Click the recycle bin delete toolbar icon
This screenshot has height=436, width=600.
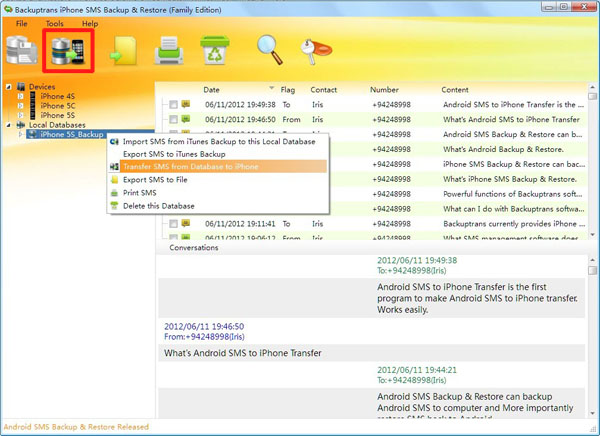click(x=215, y=50)
